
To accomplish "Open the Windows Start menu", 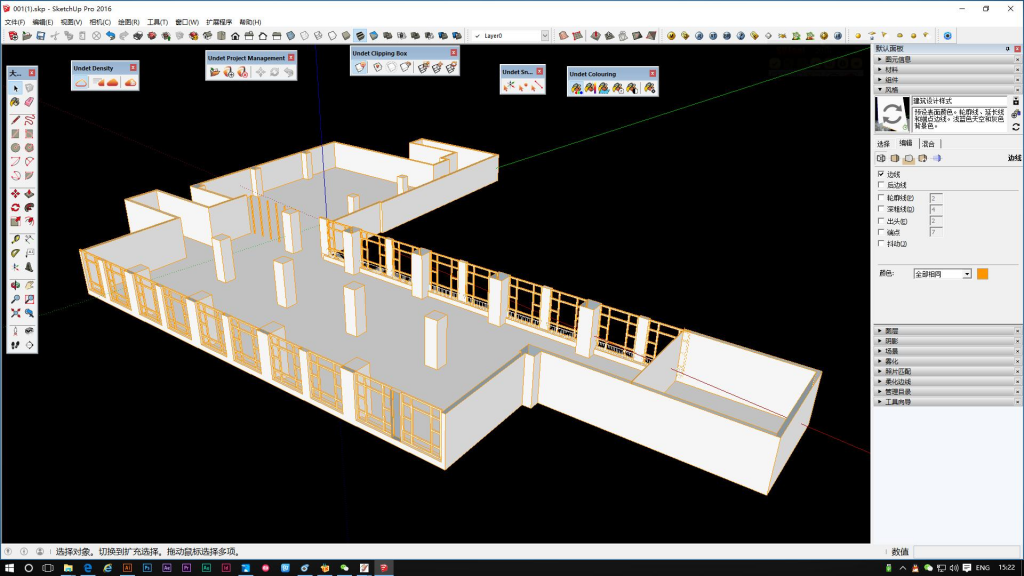I will click(9, 568).
